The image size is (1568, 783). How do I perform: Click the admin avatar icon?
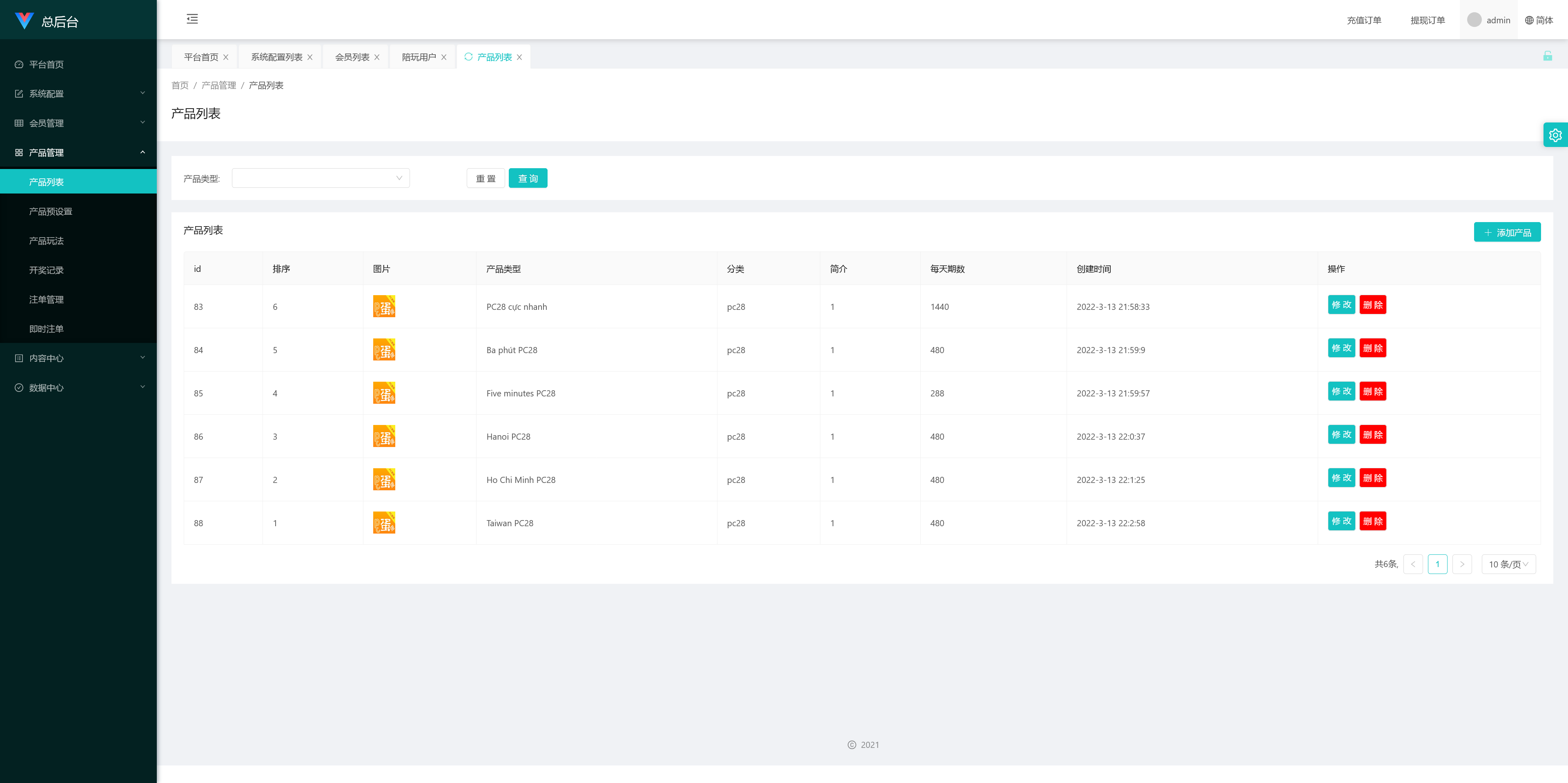point(1474,20)
